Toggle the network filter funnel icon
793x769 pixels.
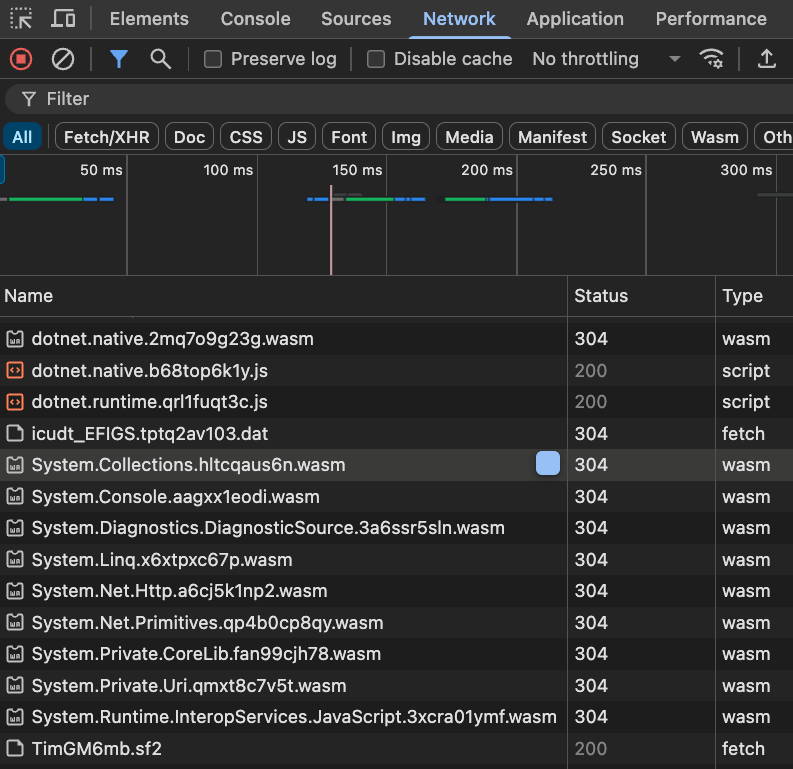point(119,59)
